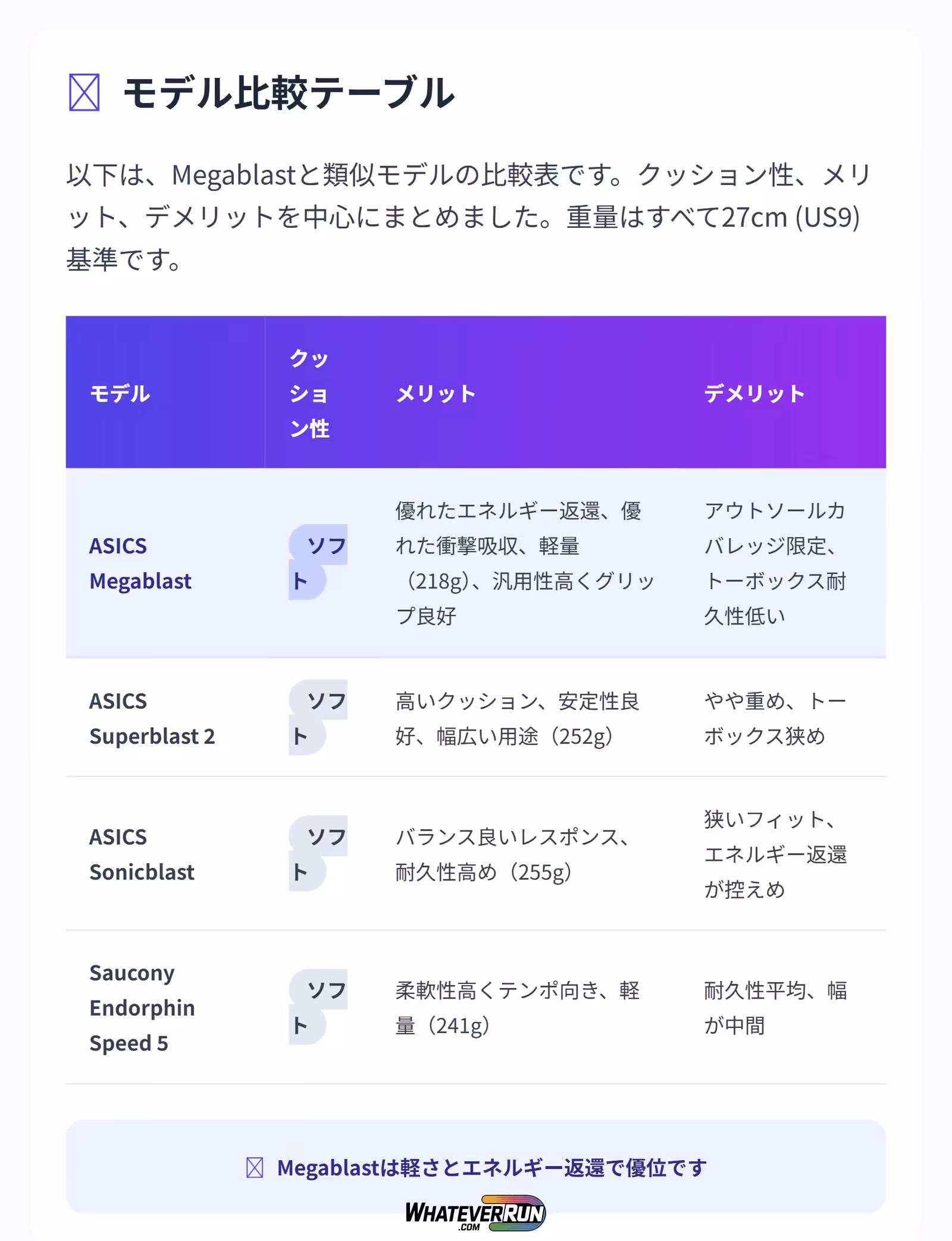Click the small icon before Megablast summary

pos(255,1168)
